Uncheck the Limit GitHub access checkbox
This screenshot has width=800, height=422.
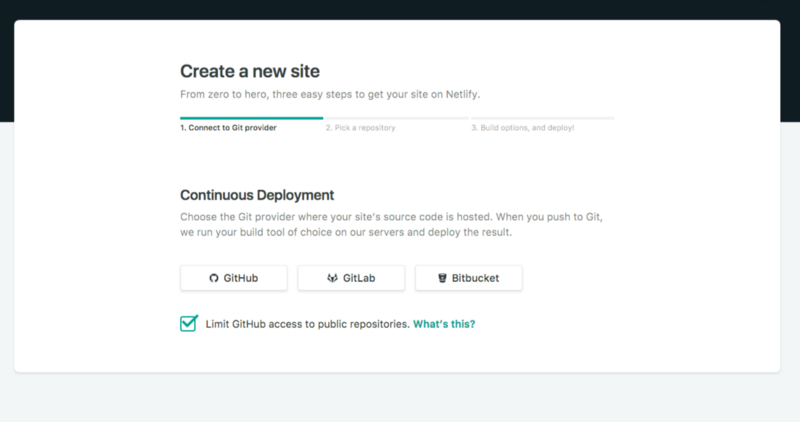[188, 323]
